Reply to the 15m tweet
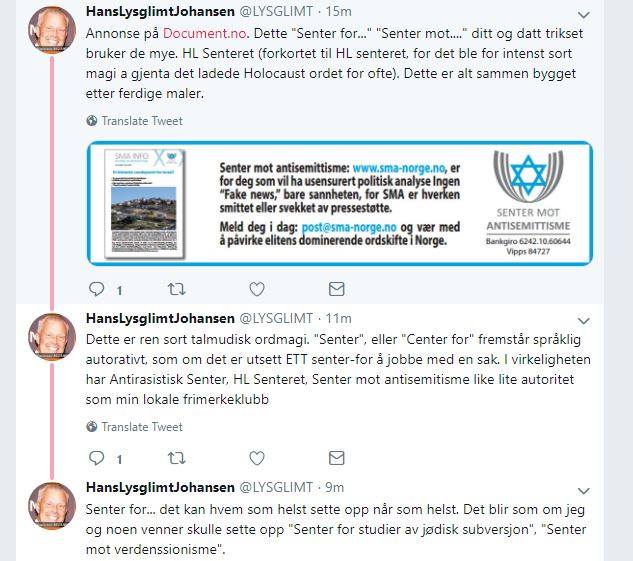This screenshot has height=561, width=633. (96, 289)
